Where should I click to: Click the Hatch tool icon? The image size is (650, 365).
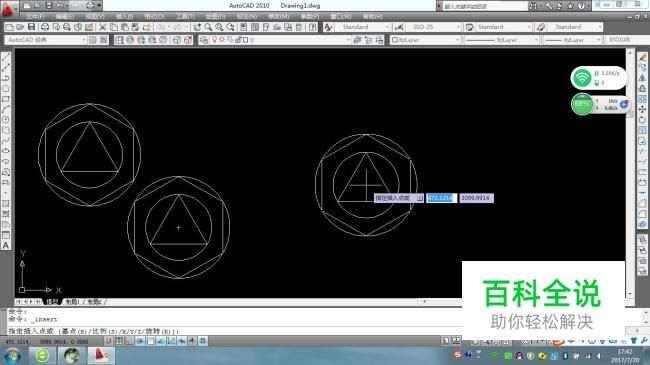click(6, 203)
